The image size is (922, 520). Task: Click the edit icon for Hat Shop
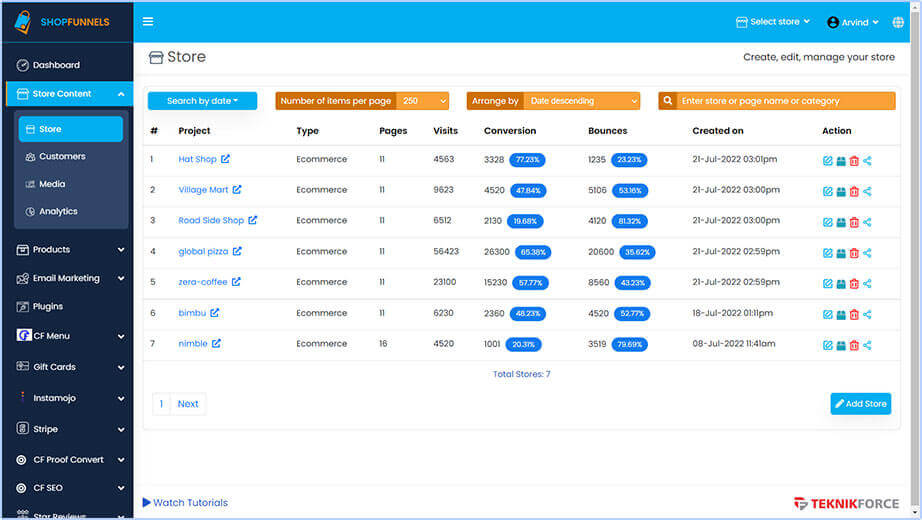pyautogui.click(x=827, y=161)
